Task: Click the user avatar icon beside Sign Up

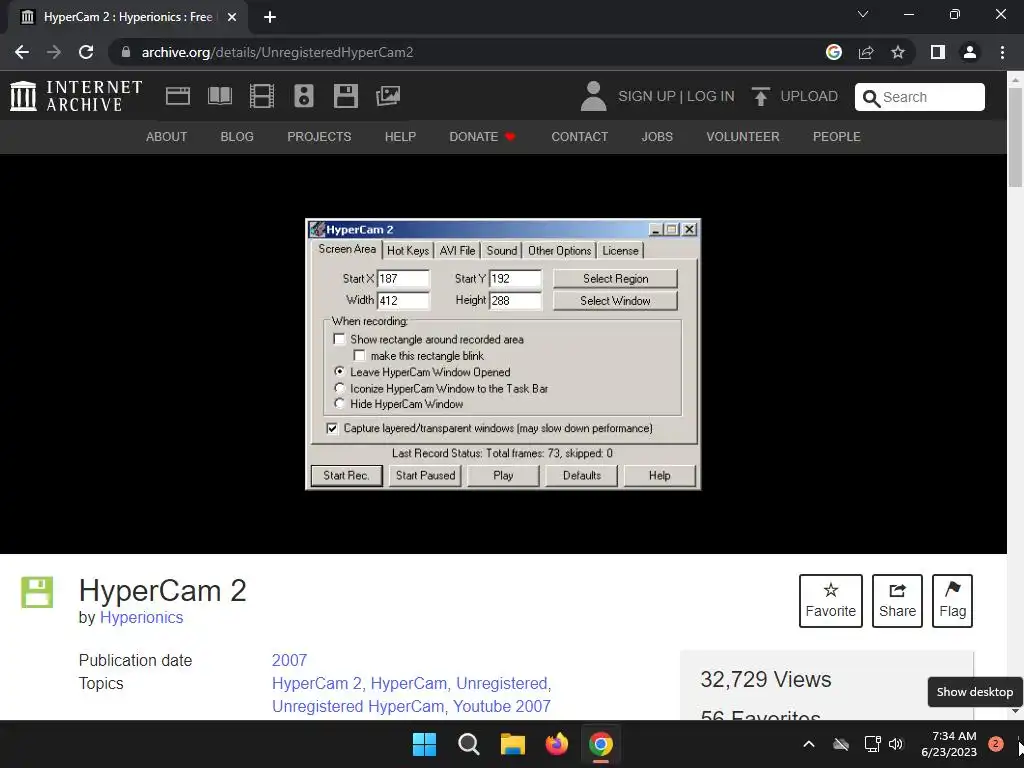Action: [593, 96]
